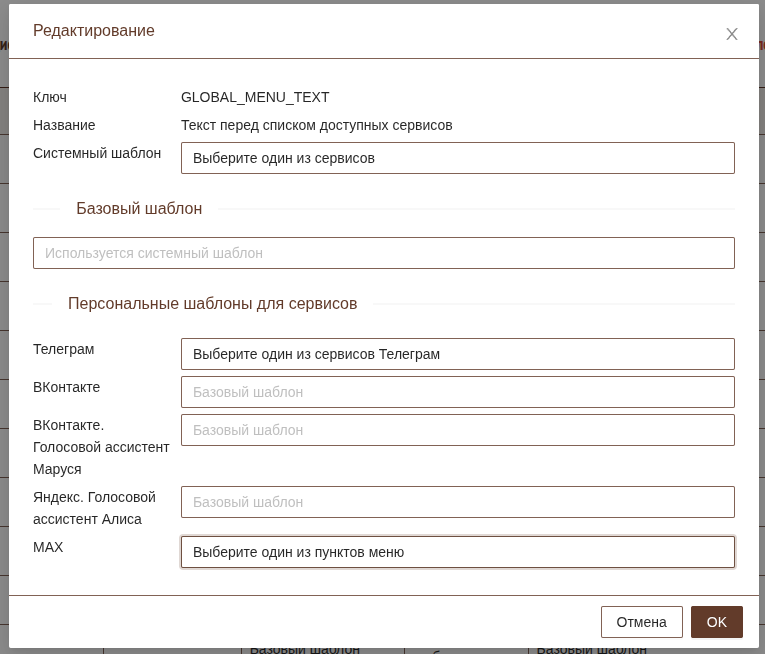Click the Системный шаблон input field
The height and width of the screenshot is (654, 765).
click(x=457, y=158)
